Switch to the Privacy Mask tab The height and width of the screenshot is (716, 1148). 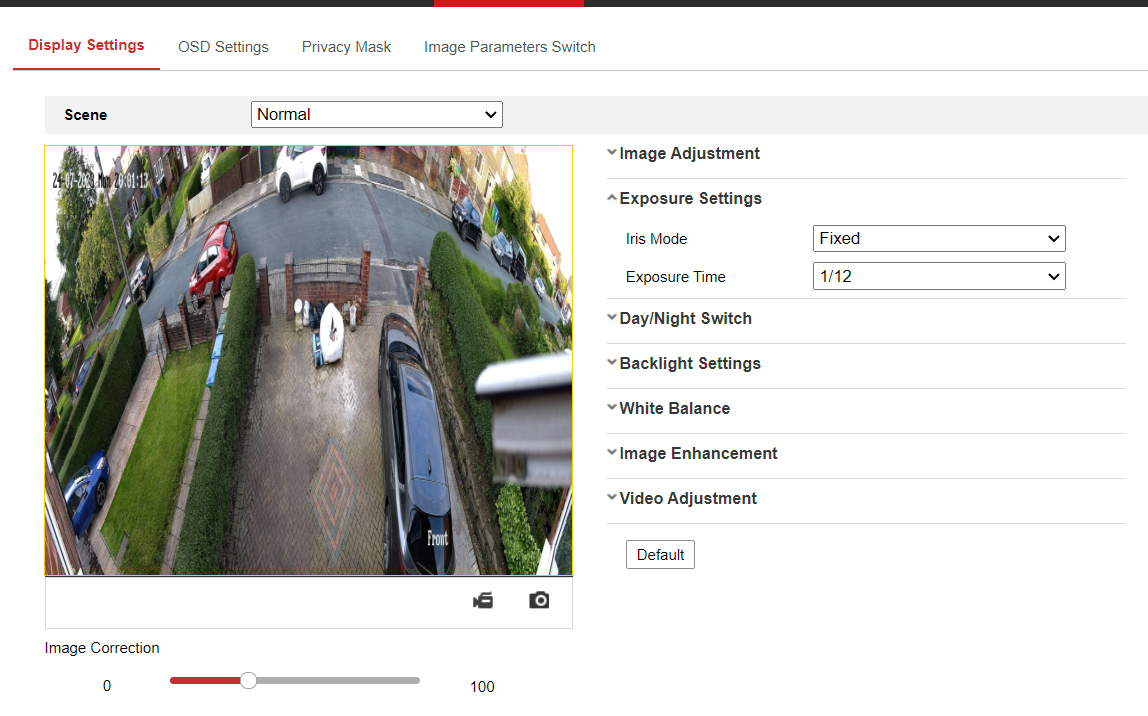pos(346,47)
